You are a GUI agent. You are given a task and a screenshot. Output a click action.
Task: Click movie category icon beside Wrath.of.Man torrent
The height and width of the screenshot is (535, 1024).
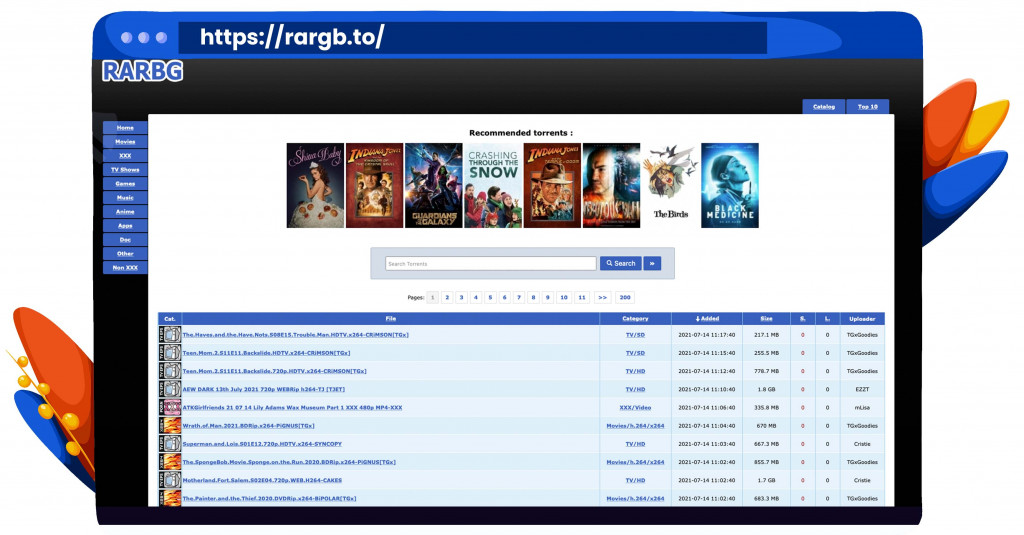point(170,425)
